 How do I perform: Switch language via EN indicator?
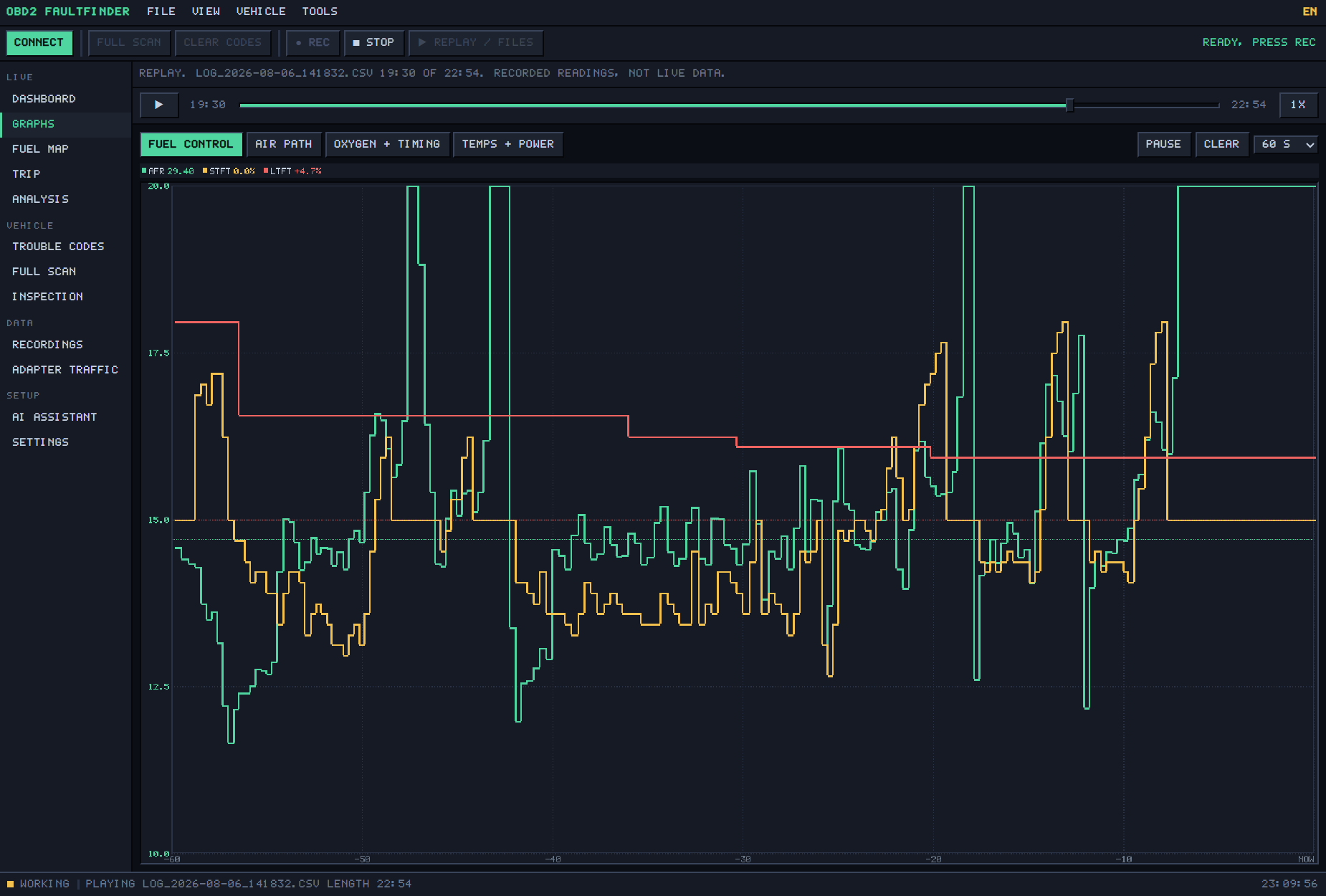pos(1310,11)
